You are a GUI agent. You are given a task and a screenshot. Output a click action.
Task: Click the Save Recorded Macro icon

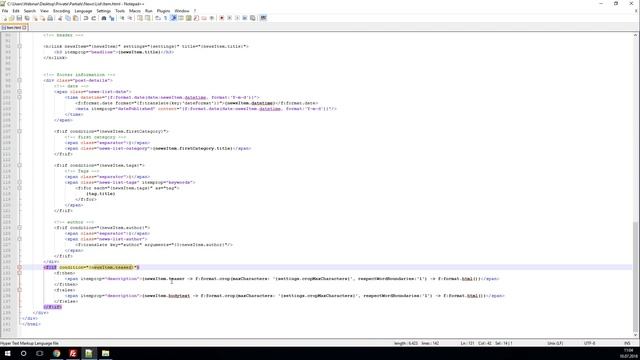coord(253,18)
